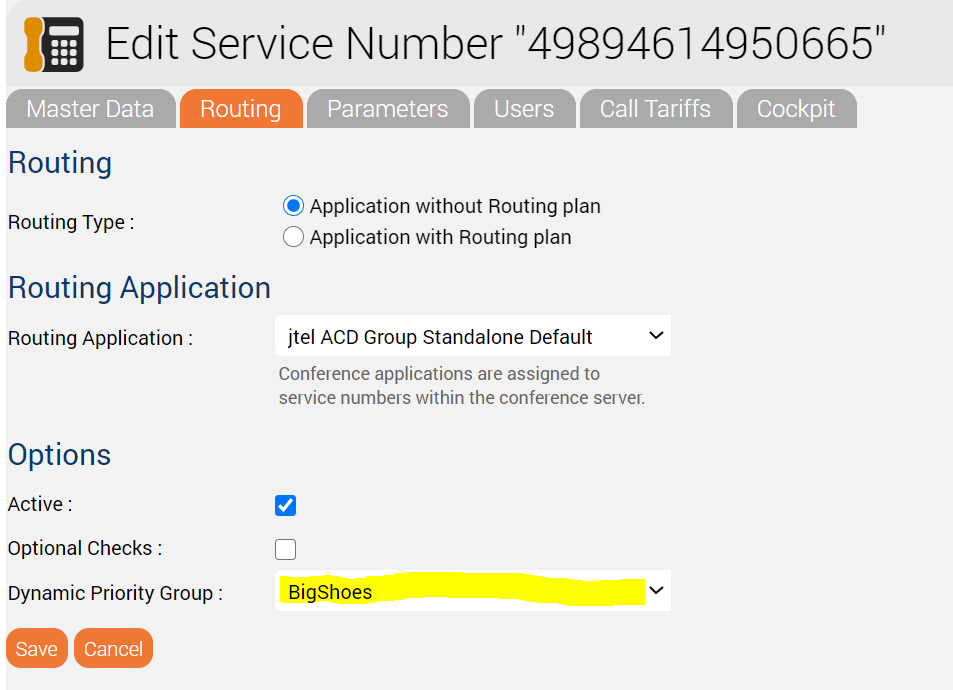Click the Application without Routing plan label

455,206
